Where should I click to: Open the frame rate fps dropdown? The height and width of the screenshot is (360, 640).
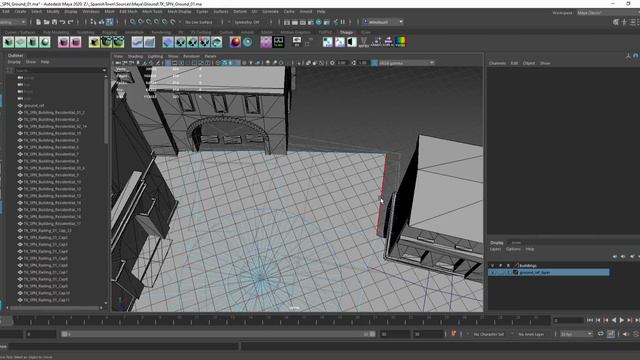[576, 334]
